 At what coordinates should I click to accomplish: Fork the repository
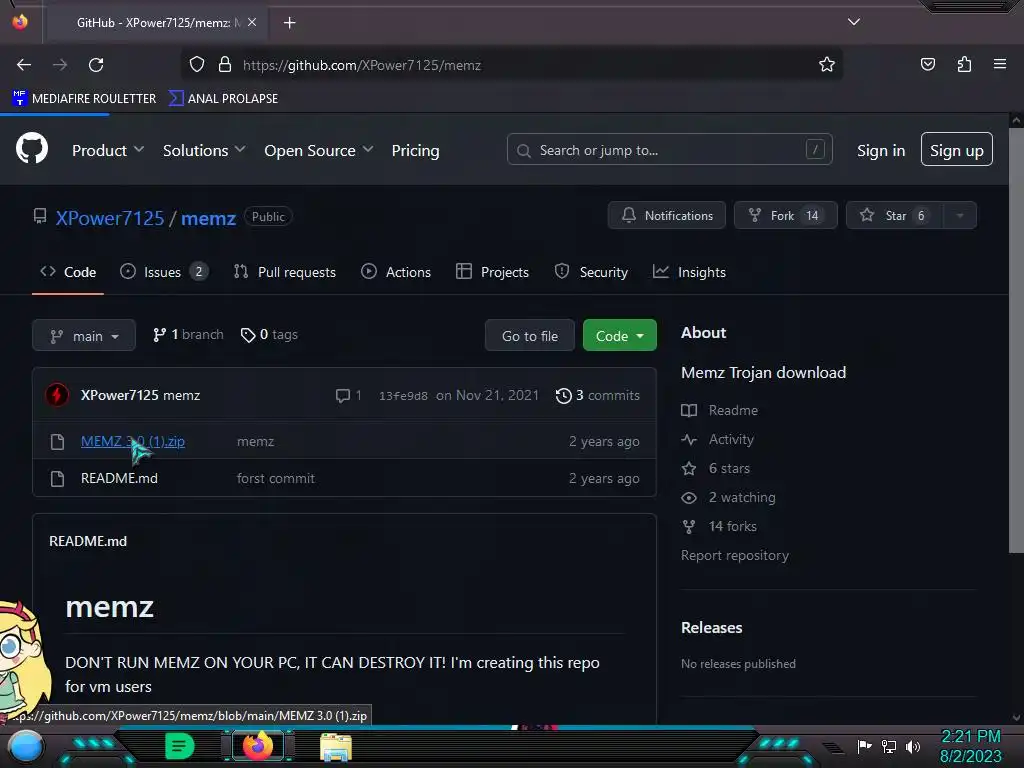[786, 216]
